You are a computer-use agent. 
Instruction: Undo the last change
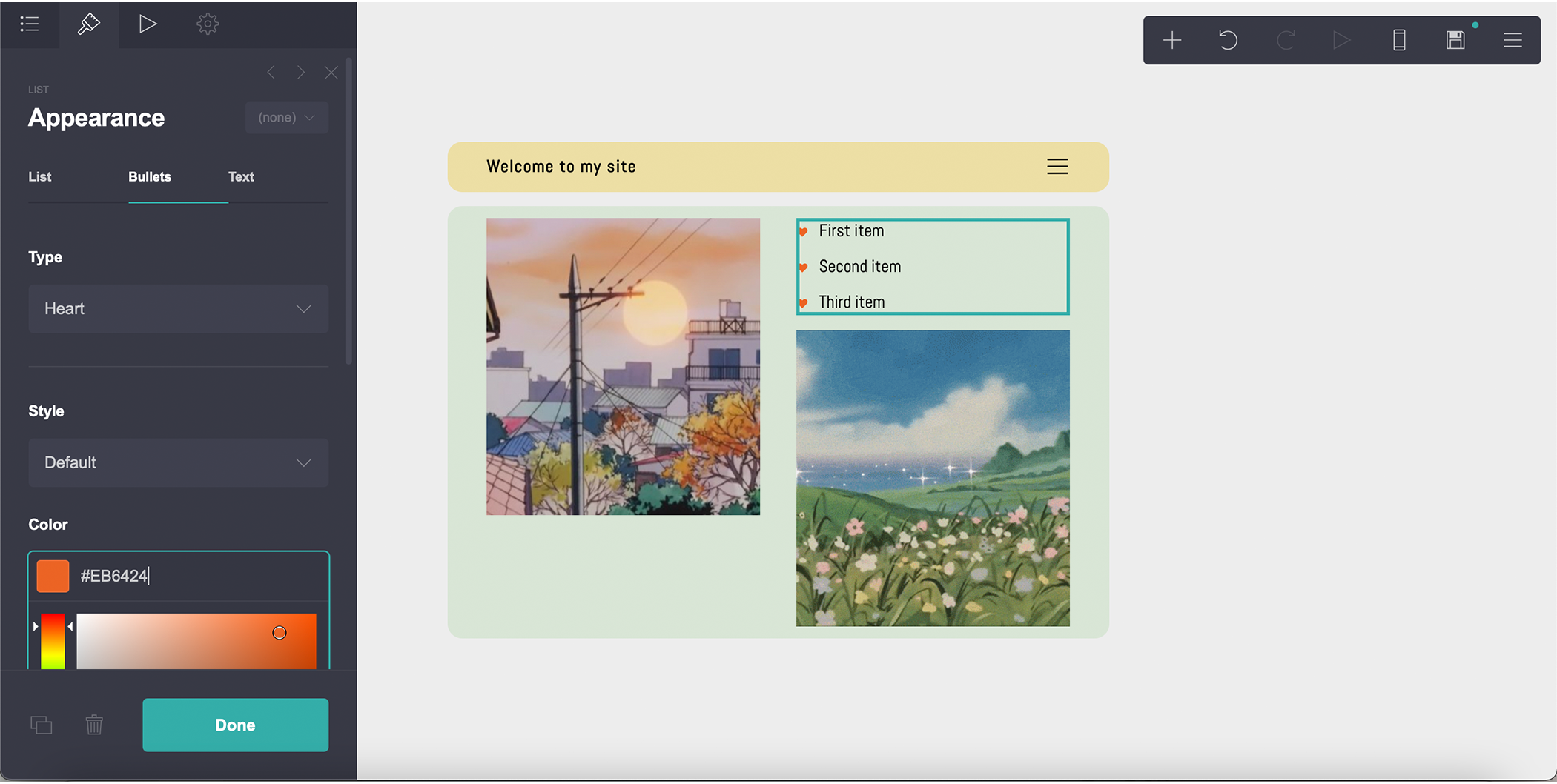[x=1229, y=40]
